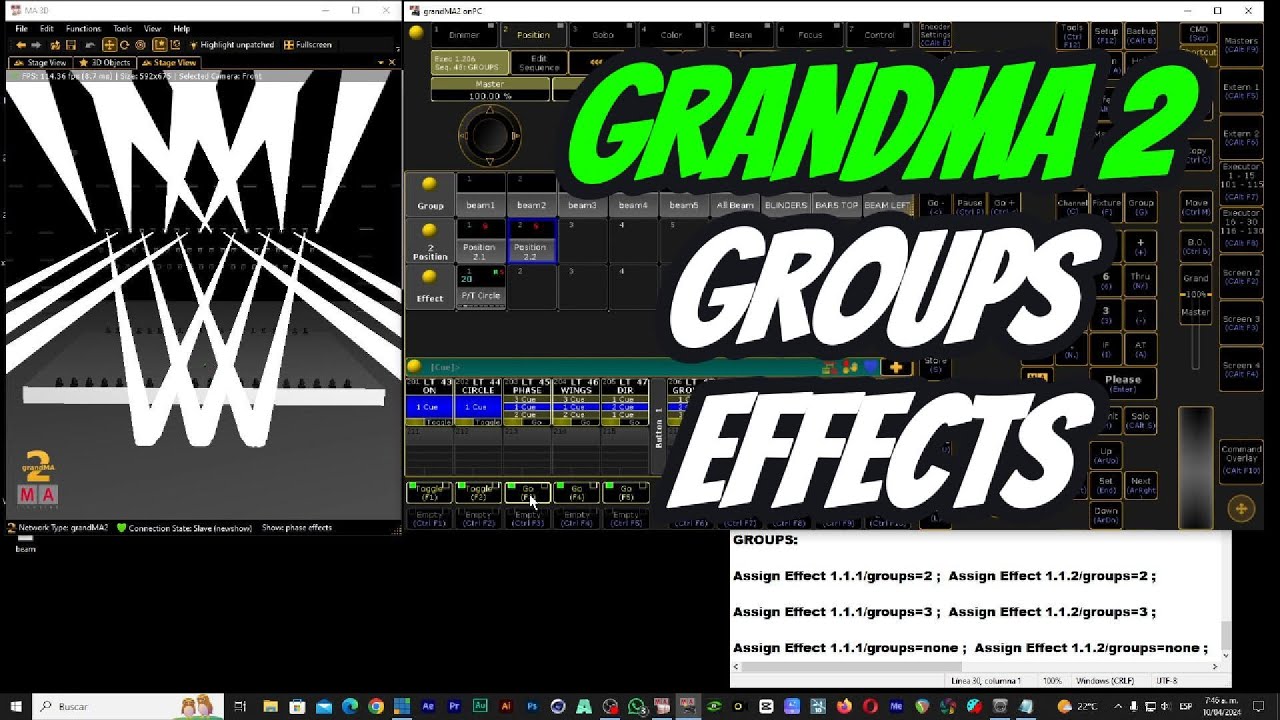Click the Please (Enter) key

(x=1123, y=383)
